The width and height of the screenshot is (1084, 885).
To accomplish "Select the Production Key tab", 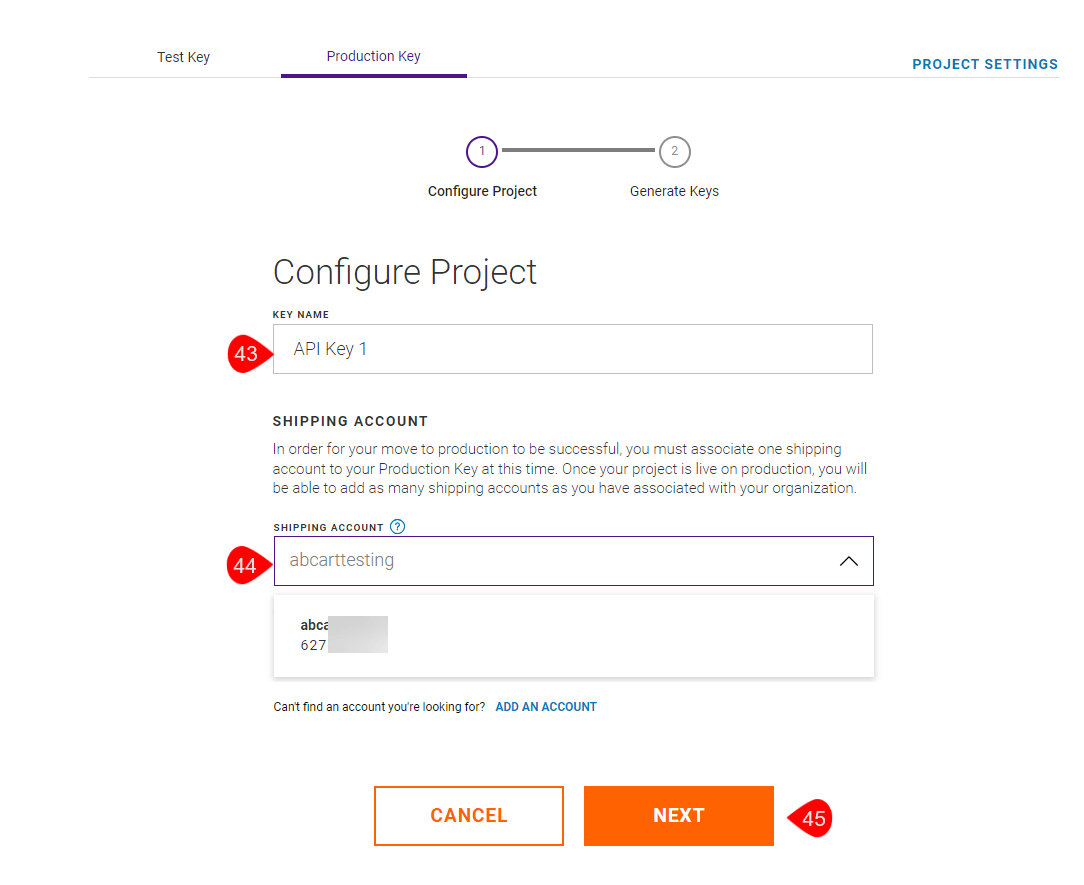I will coord(373,56).
